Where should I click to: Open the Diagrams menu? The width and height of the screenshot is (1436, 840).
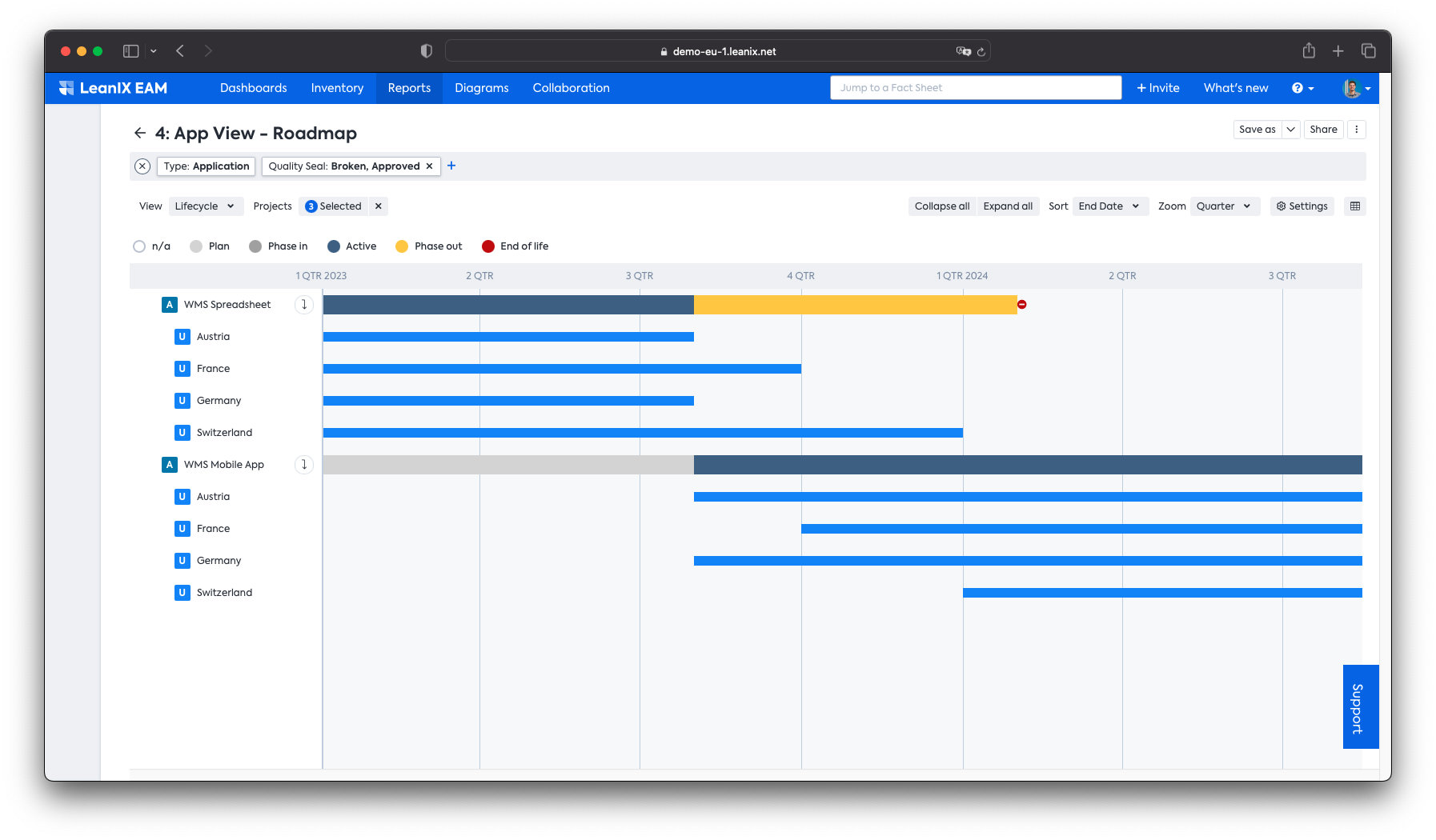(x=482, y=88)
